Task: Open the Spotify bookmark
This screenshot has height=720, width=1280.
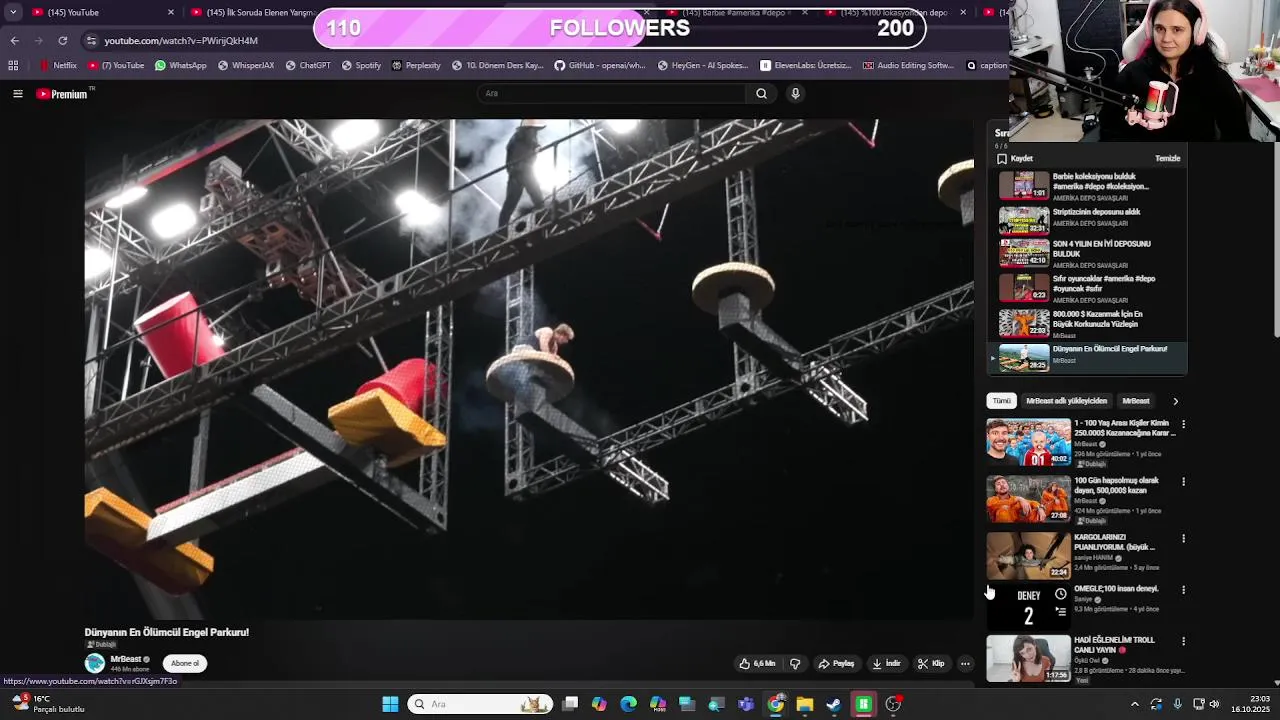Action: 361,66
